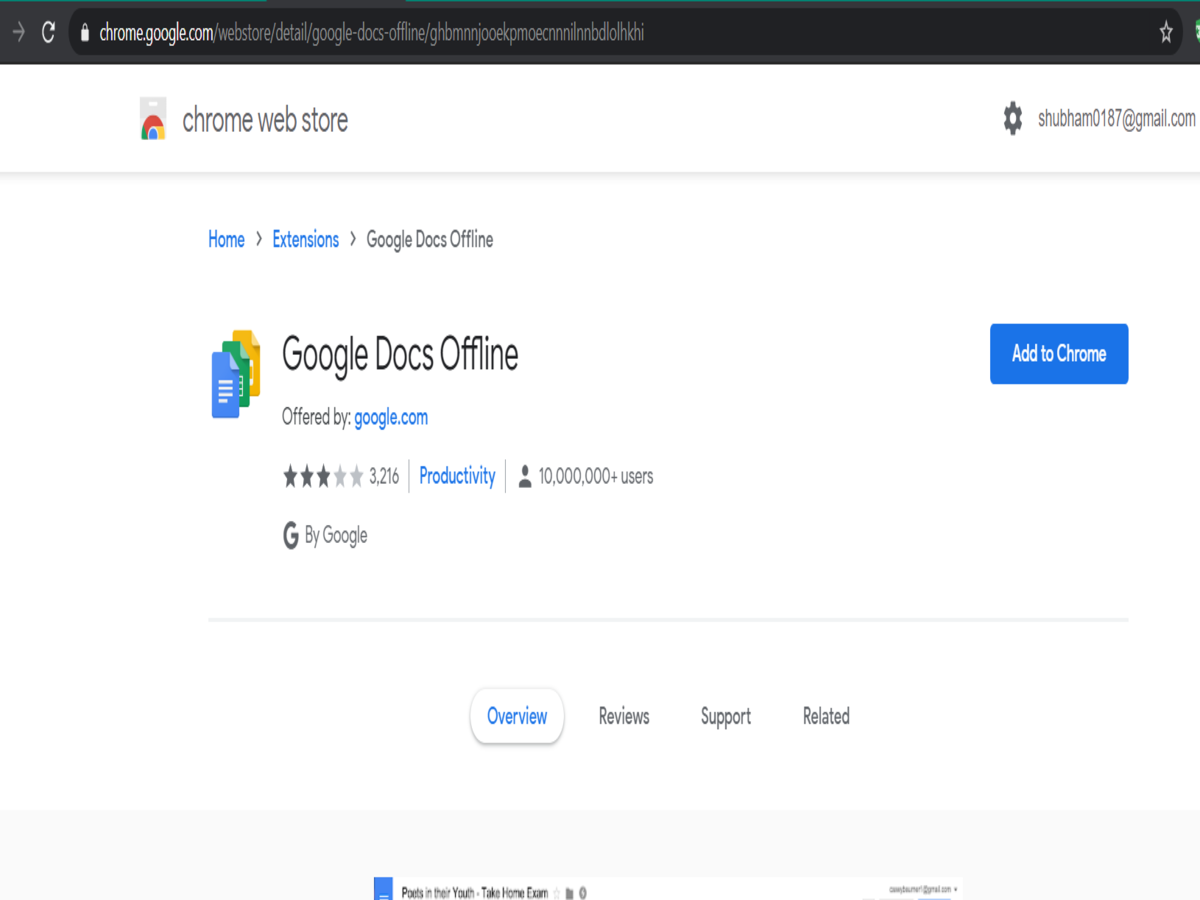The image size is (1200, 900).
Task: Click the By Google text
Action: coord(336,536)
